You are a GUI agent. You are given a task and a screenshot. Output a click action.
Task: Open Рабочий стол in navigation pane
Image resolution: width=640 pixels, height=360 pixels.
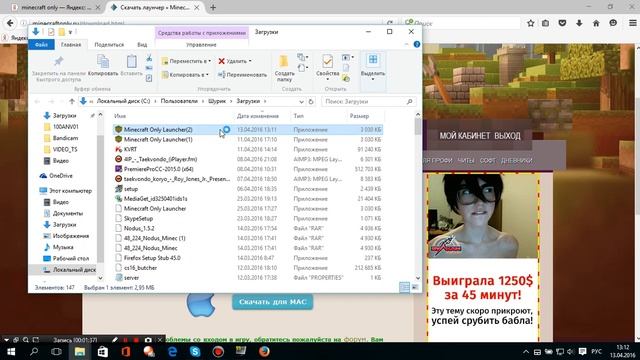click(70, 258)
